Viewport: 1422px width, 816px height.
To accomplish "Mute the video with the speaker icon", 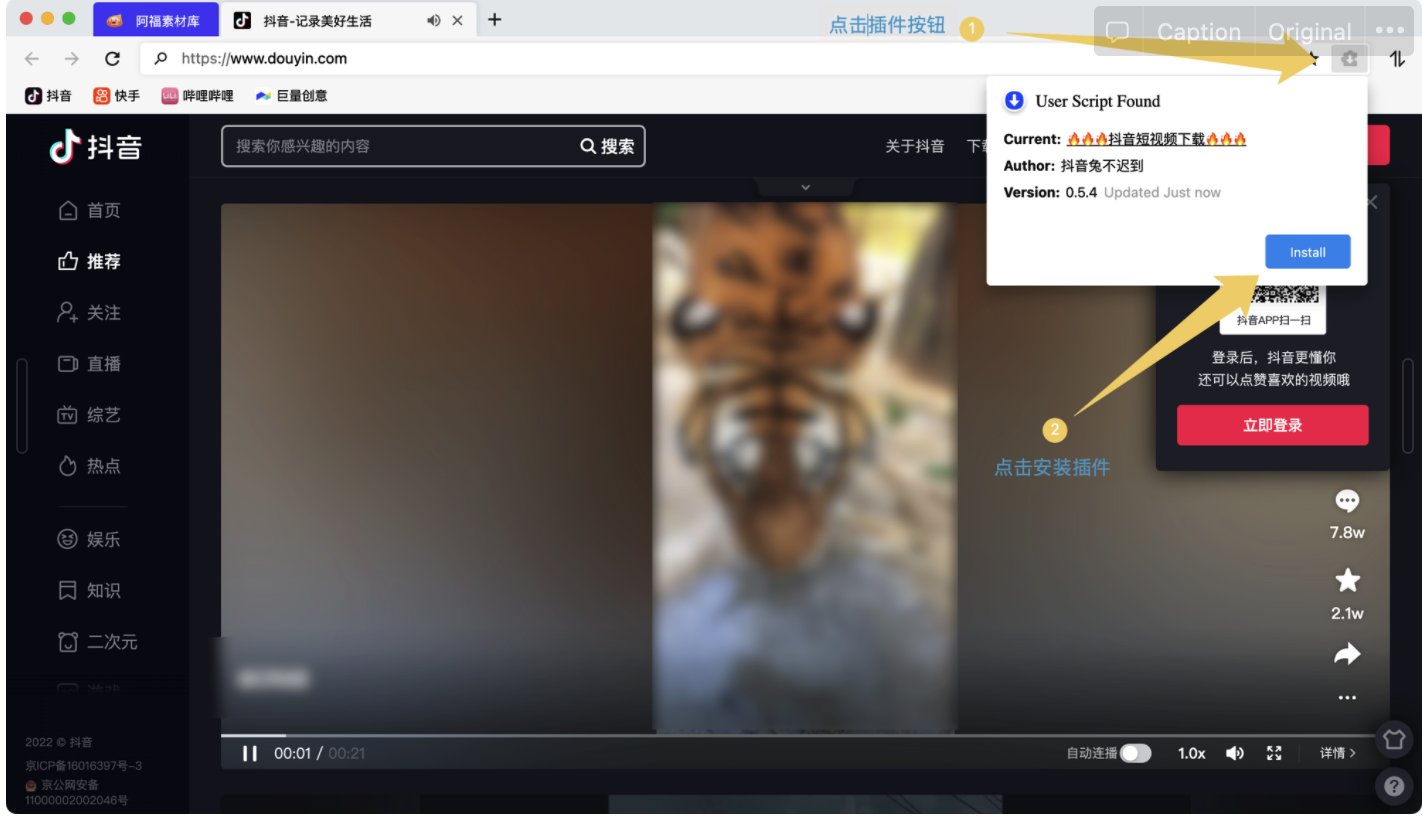I will click(1234, 753).
